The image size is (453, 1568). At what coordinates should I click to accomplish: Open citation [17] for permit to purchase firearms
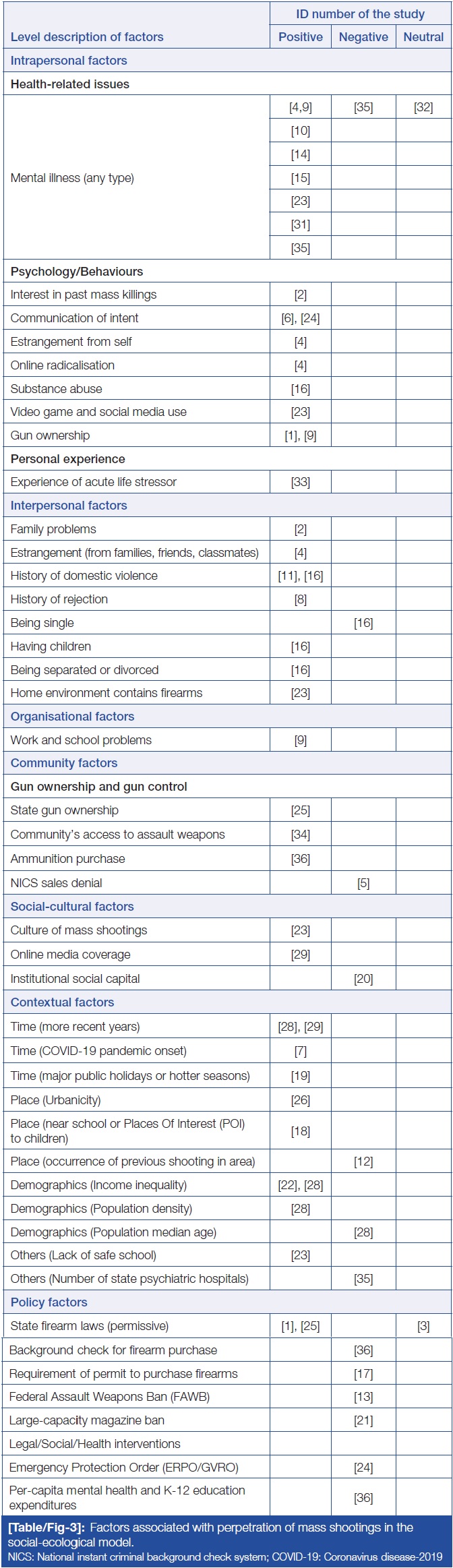[363, 1374]
